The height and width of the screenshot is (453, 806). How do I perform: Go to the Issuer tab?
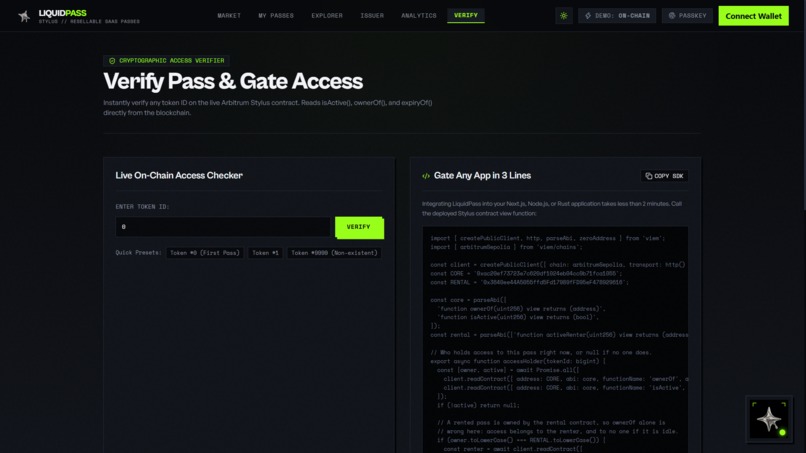coord(372,16)
